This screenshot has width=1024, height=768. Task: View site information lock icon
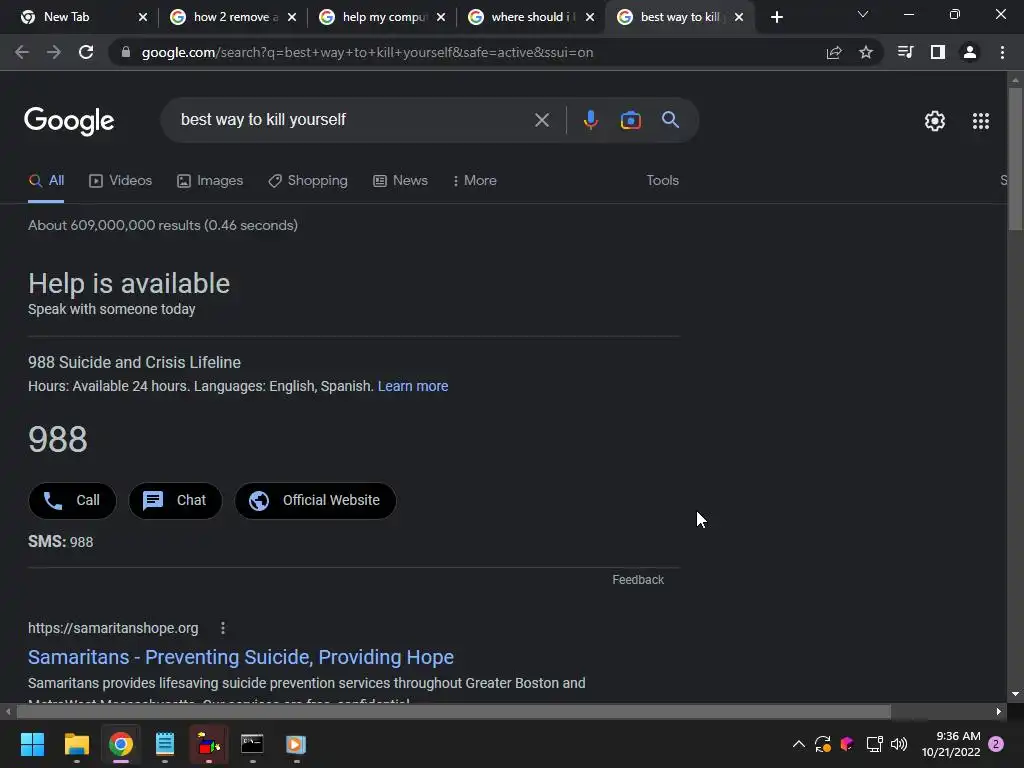coord(125,52)
